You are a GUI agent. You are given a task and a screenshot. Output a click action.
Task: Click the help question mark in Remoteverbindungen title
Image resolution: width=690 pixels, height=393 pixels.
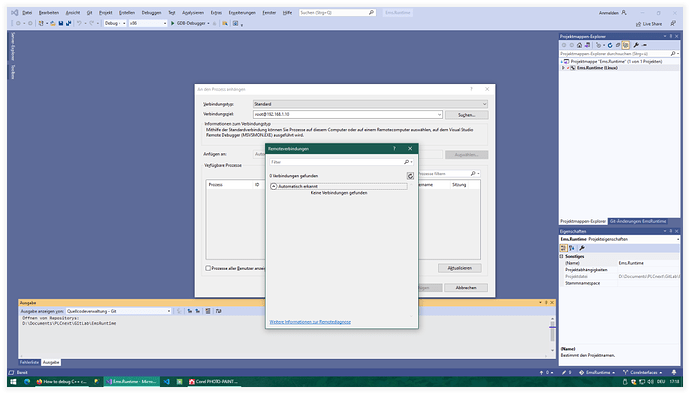pyautogui.click(x=394, y=148)
